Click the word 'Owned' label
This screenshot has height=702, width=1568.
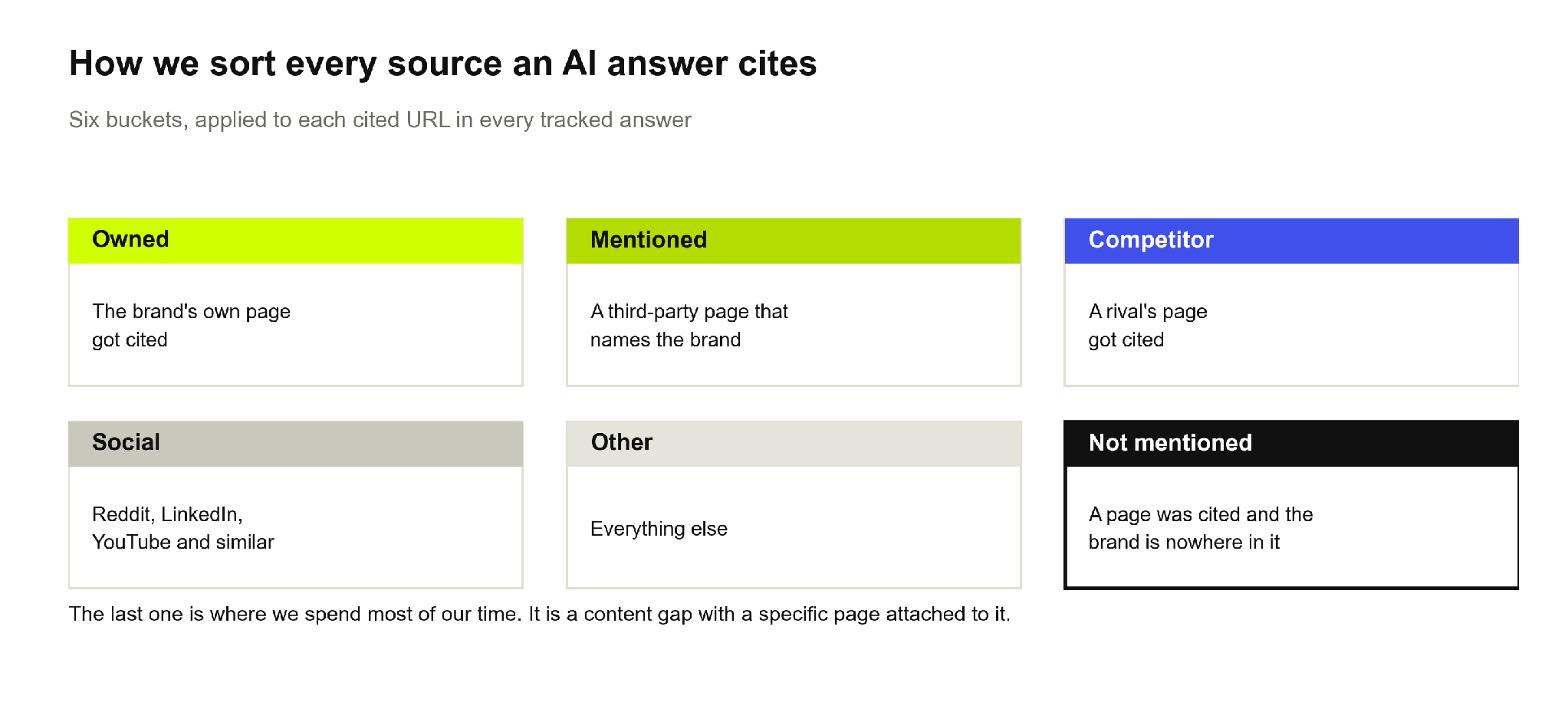pos(130,239)
